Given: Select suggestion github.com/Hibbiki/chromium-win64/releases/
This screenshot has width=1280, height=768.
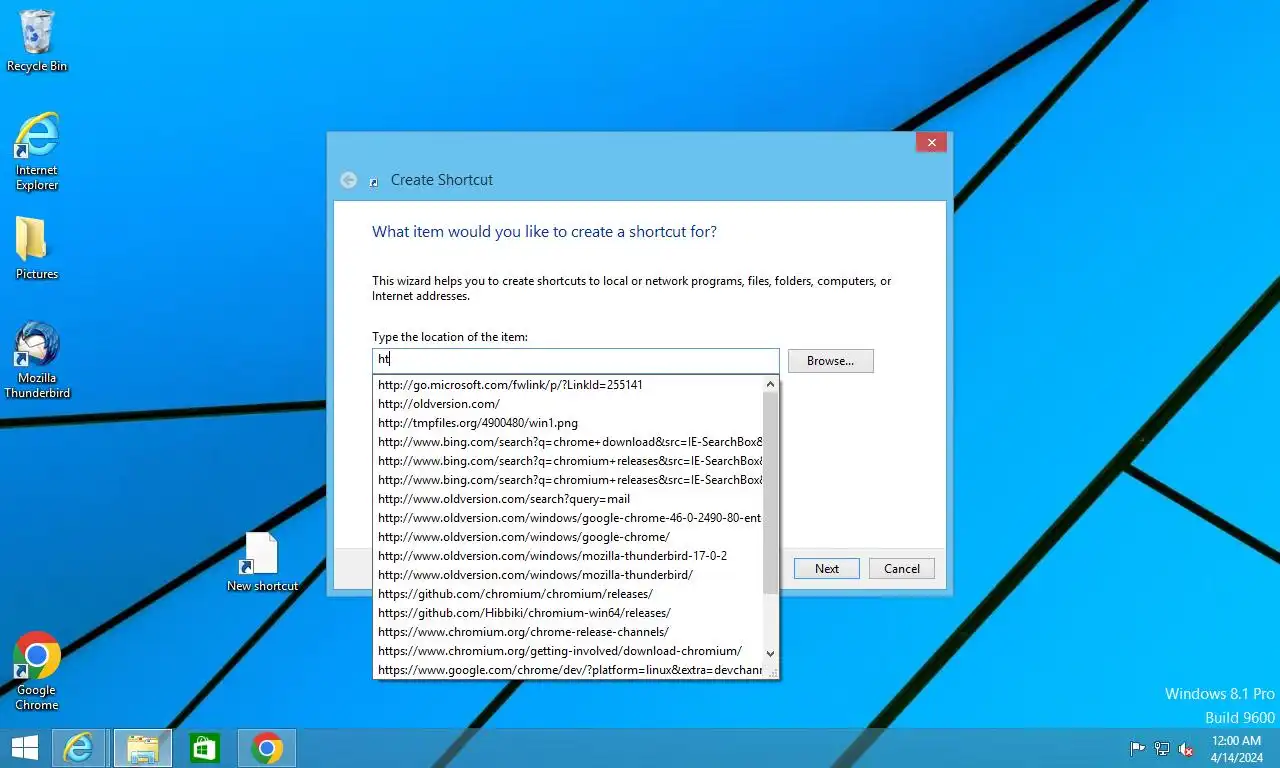Looking at the screenshot, I should tap(568, 613).
